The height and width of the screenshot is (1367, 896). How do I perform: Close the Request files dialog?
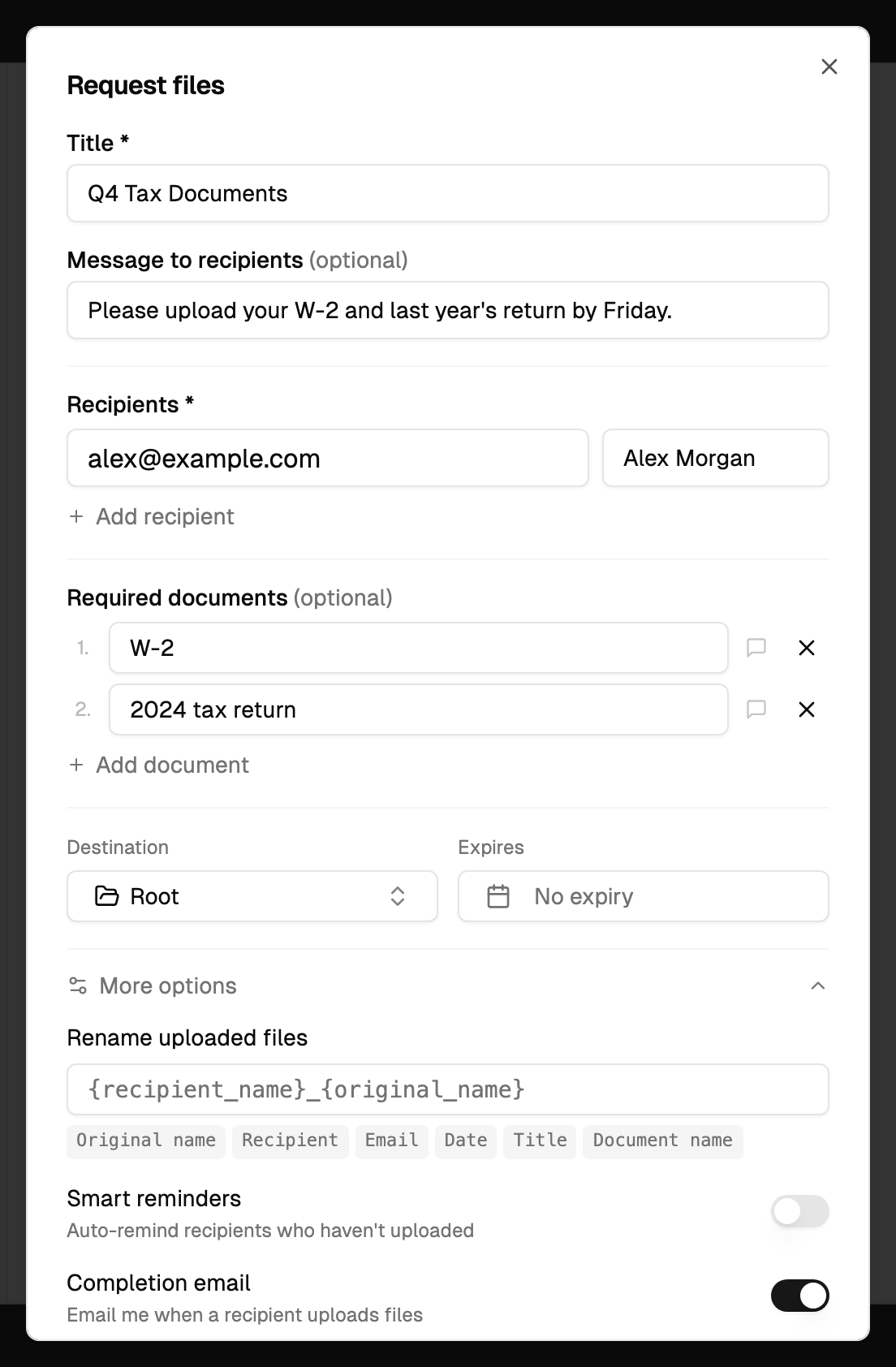tap(829, 67)
